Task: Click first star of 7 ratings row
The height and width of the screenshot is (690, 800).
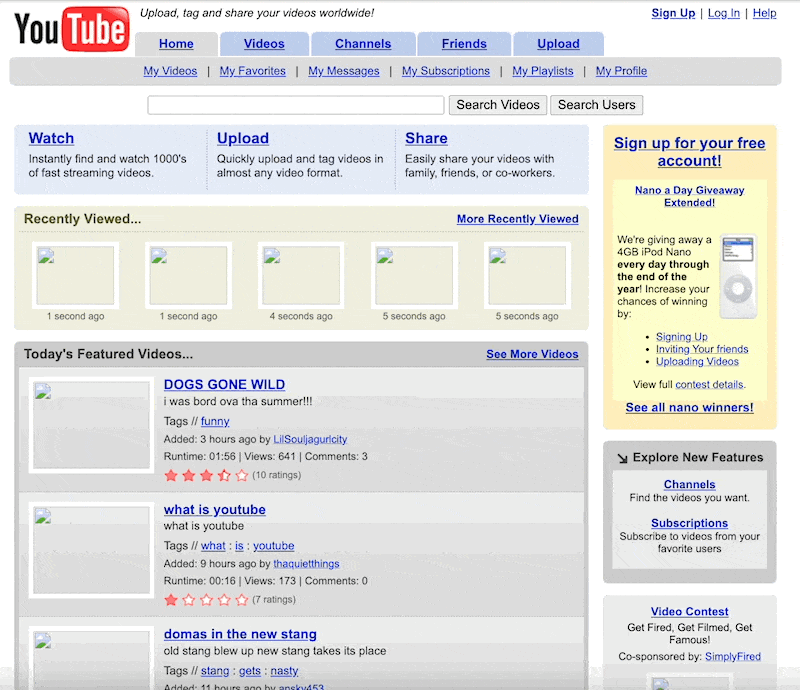Action: pos(171,600)
